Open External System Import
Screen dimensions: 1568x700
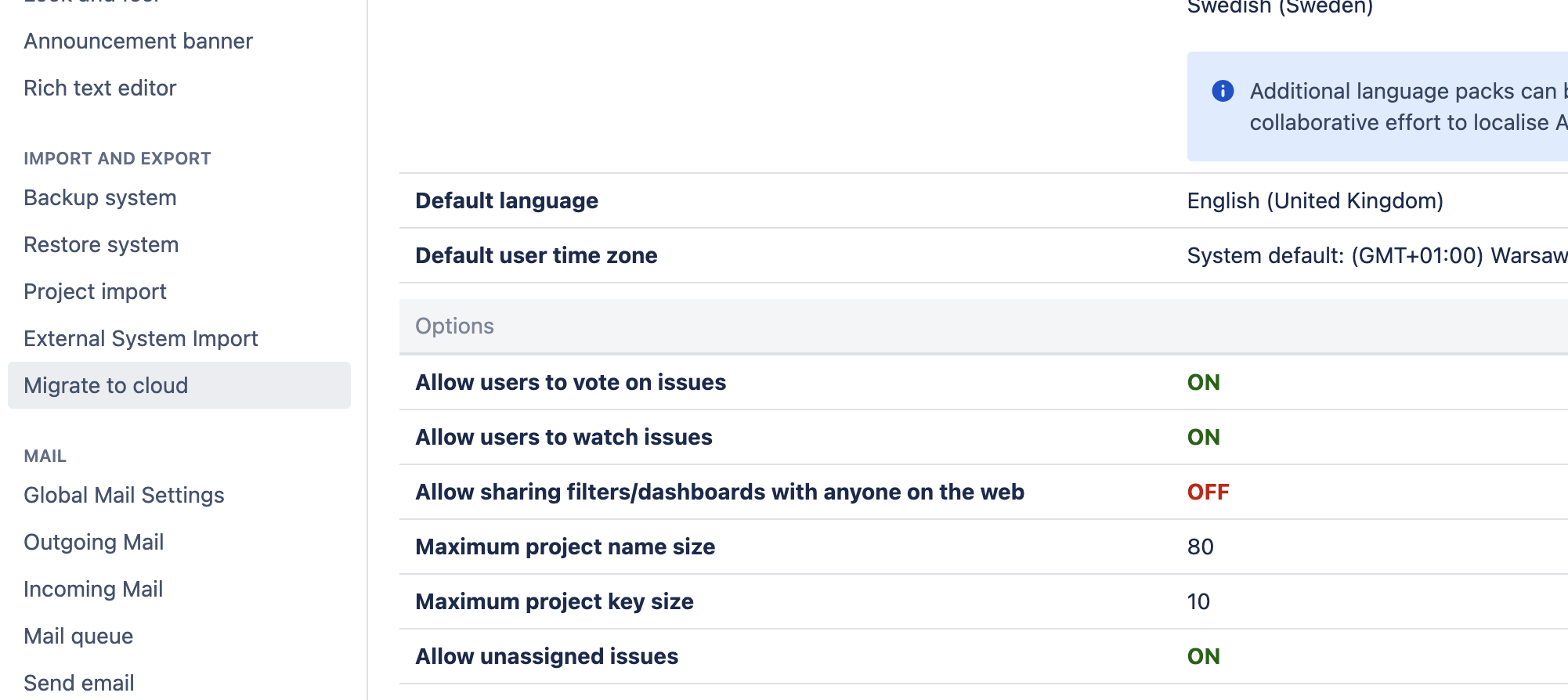(141, 338)
